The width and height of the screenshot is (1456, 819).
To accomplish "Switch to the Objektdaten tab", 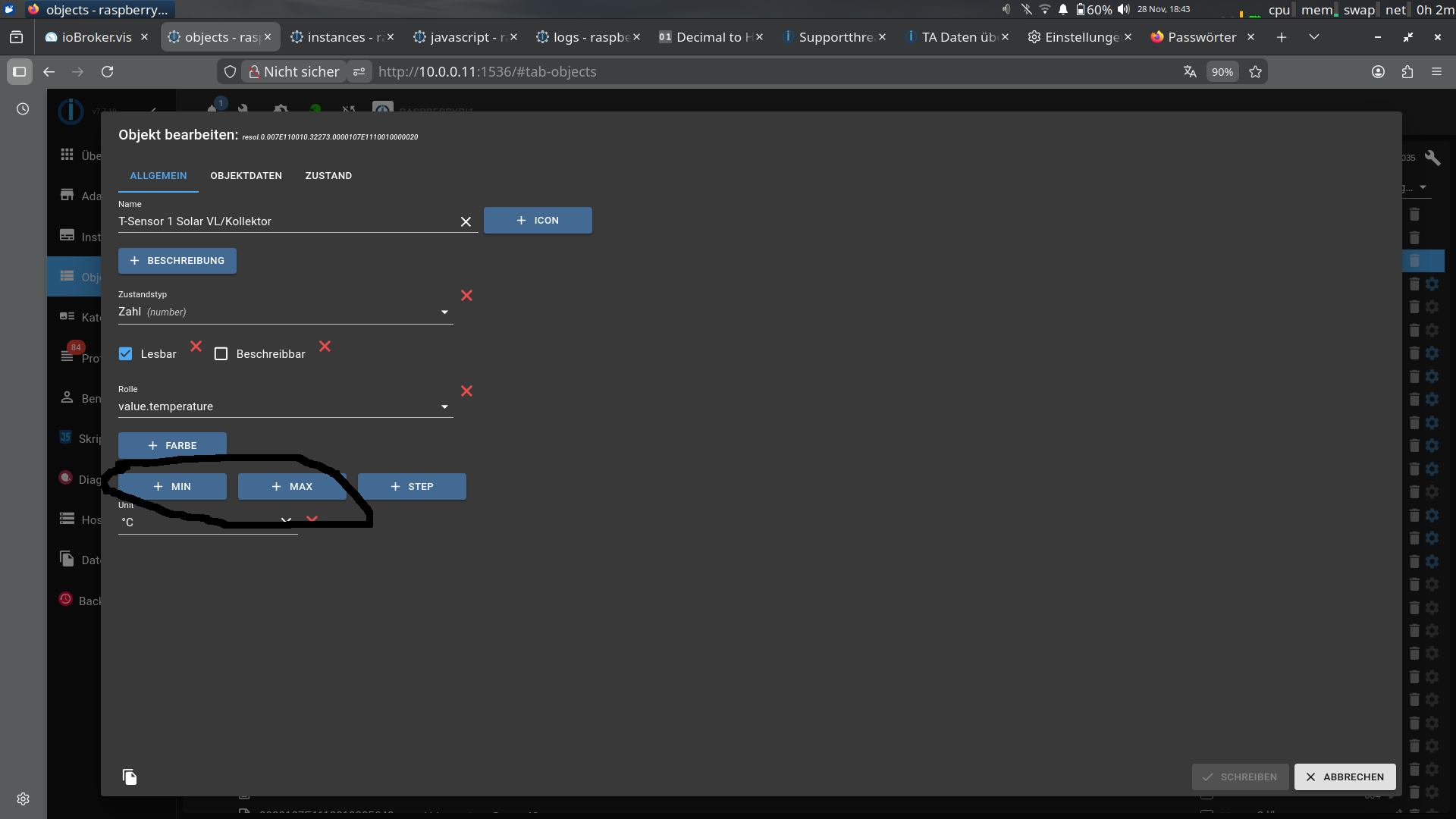I will 246,176.
